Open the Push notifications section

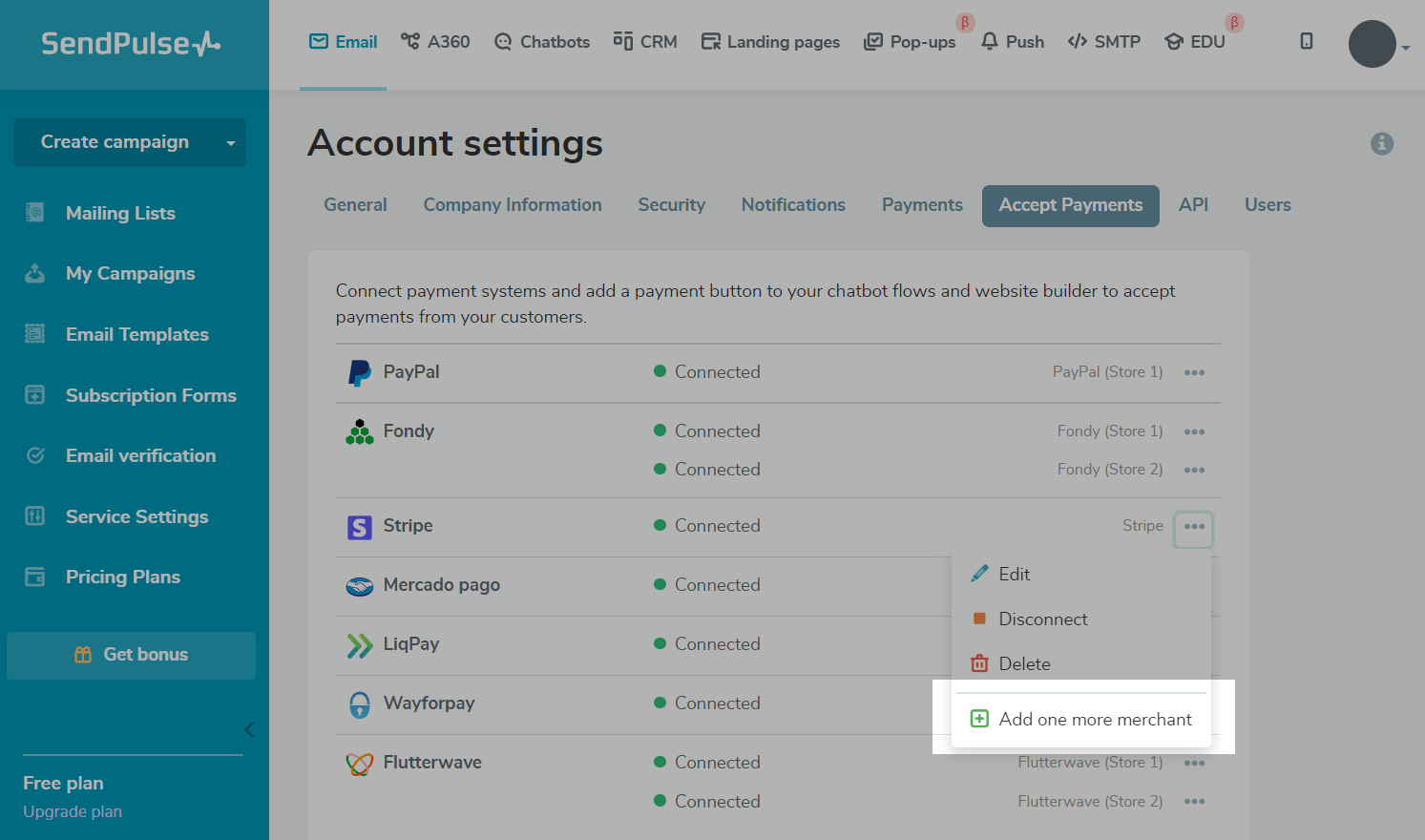1013,42
